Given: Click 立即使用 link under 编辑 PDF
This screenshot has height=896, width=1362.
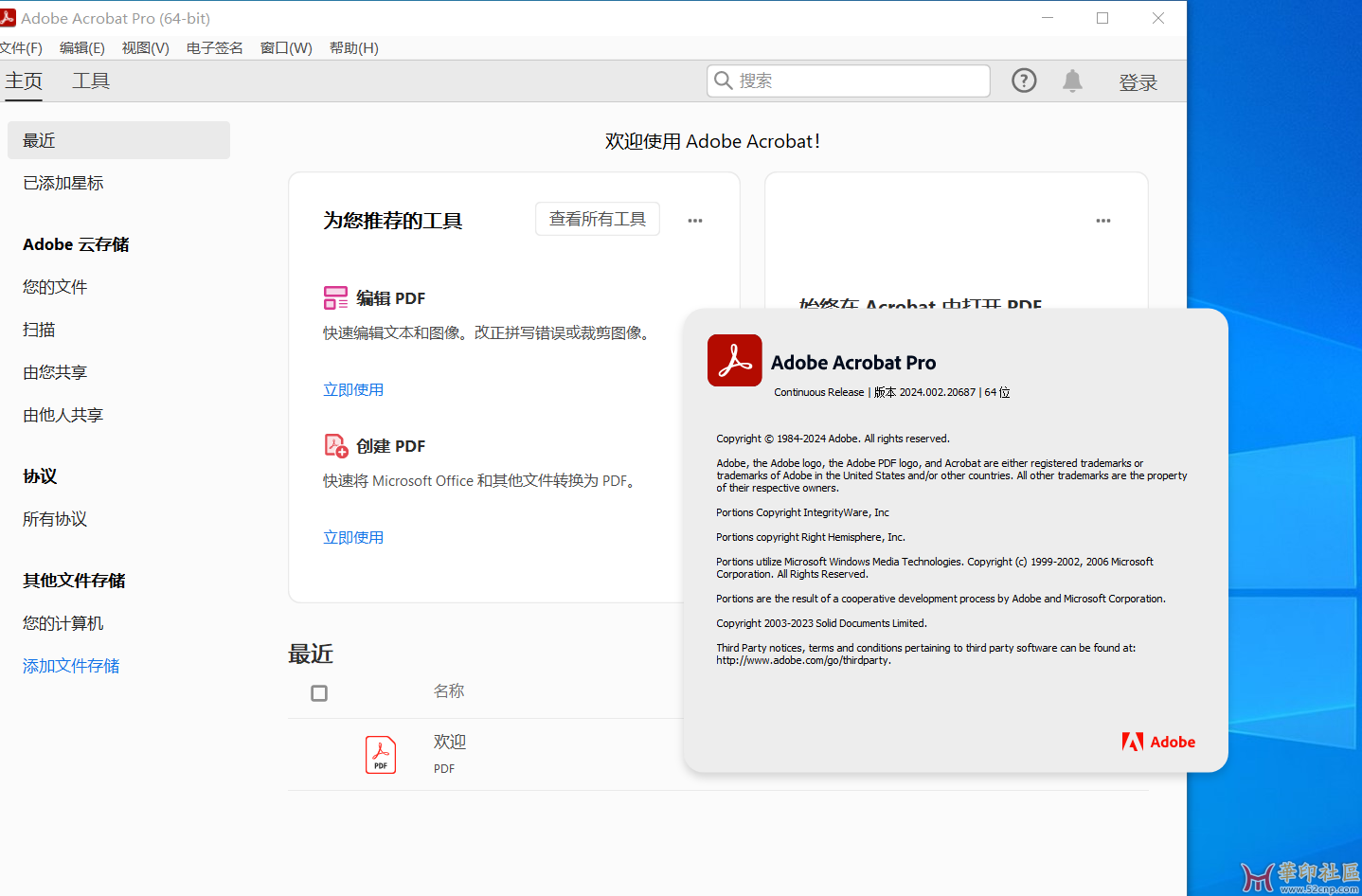Looking at the screenshot, I should click(x=353, y=390).
